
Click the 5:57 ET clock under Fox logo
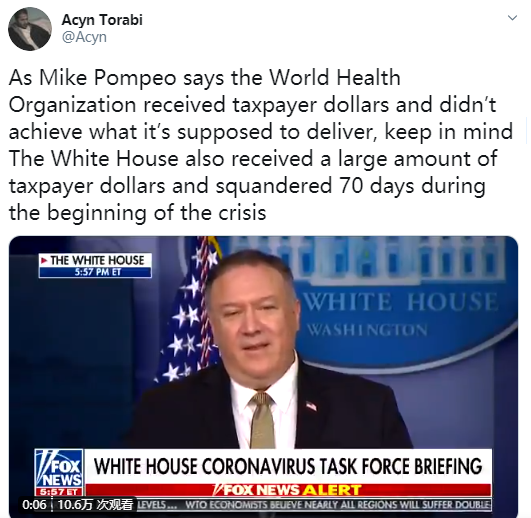point(59,492)
